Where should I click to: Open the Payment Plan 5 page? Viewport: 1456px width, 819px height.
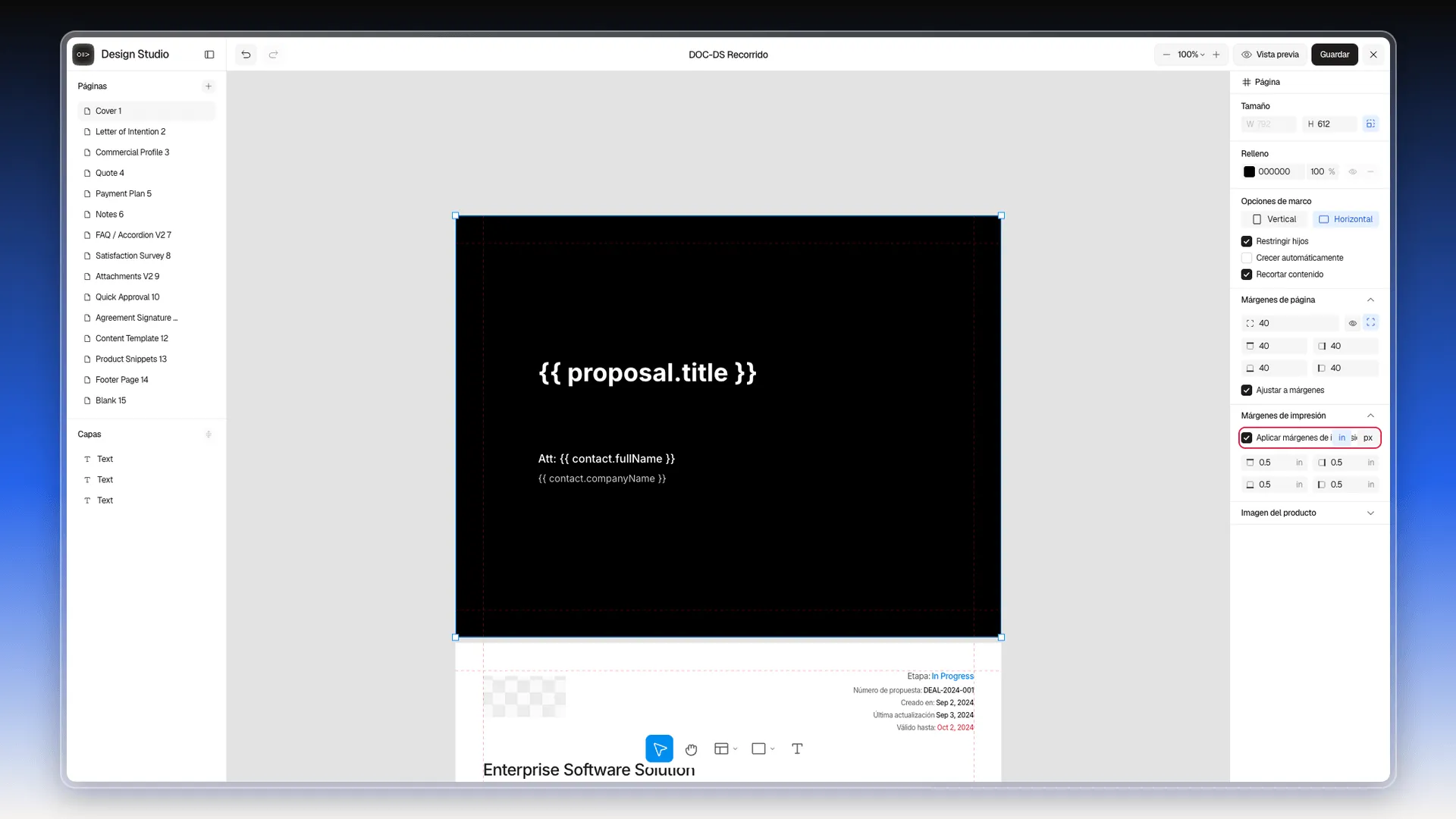click(x=146, y=194)
